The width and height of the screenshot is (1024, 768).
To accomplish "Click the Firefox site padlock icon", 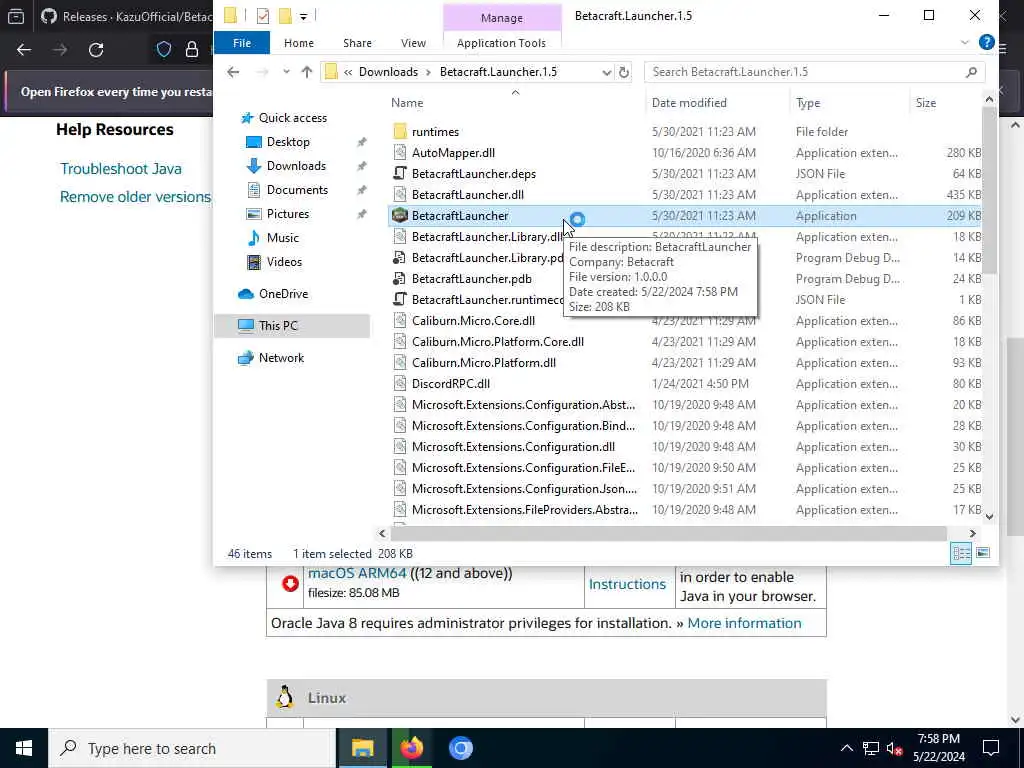I will tap(191, 50).
